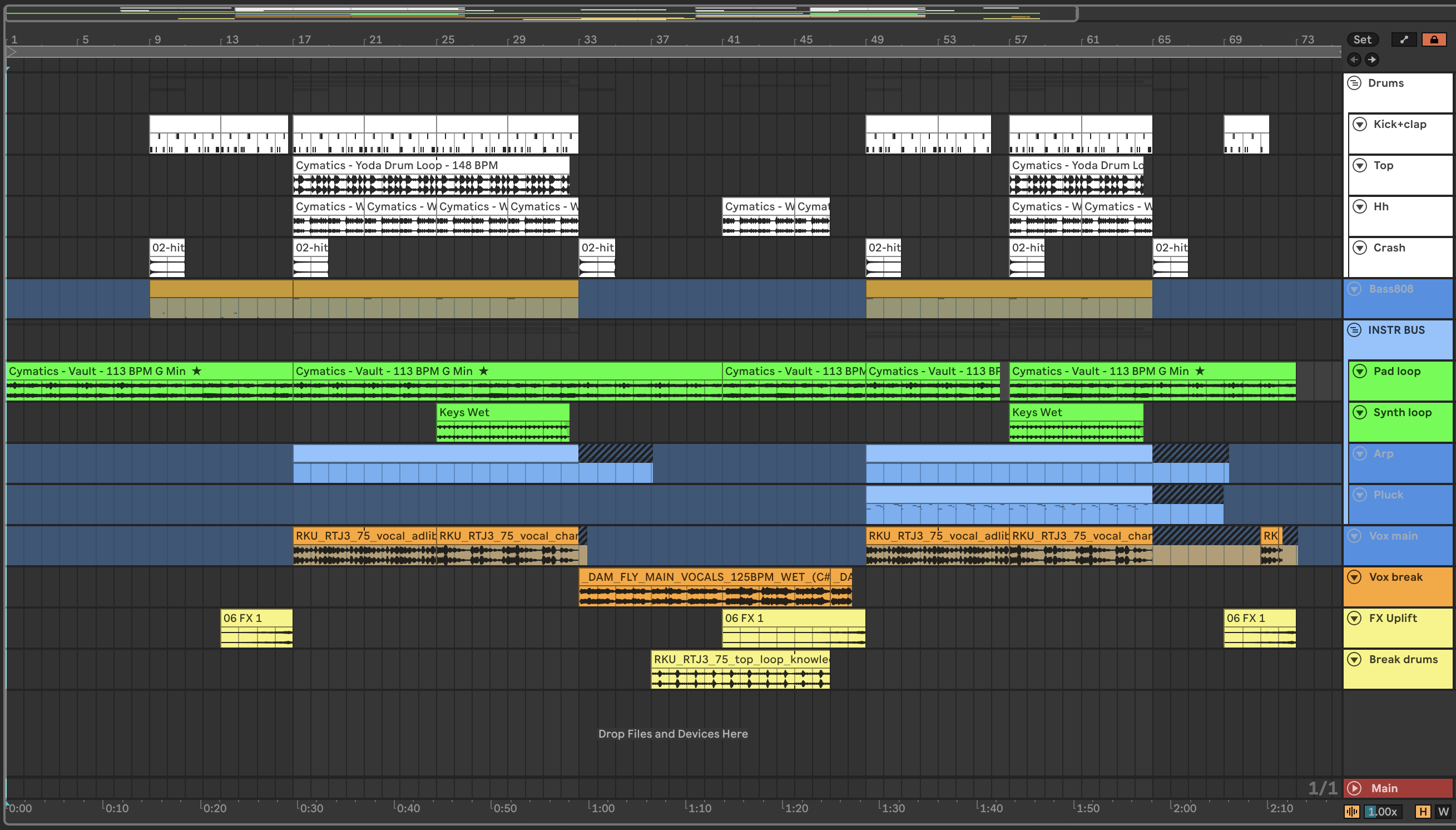Click bar 49 in the beat ruler
The height and width of the screenshot is (830, 1456).
pyautogui.click(x=878, y=39)
